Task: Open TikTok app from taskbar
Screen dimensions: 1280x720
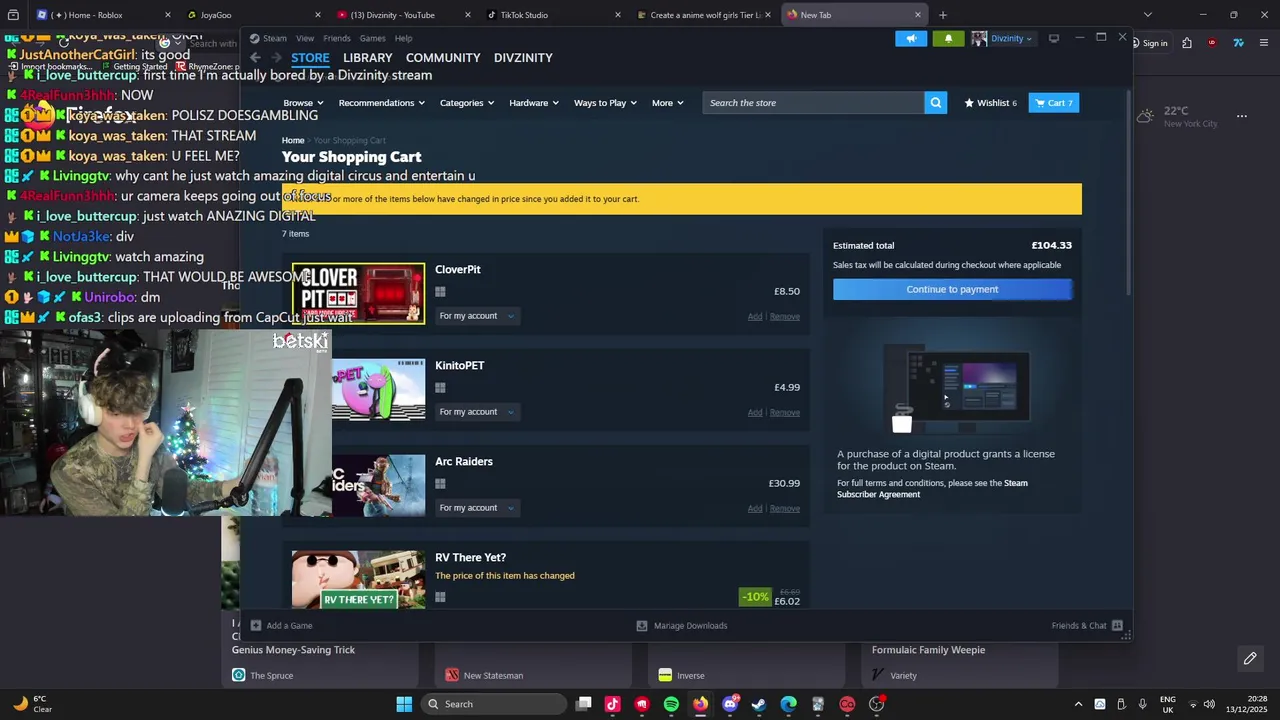Action: click(x=613, y=704)
